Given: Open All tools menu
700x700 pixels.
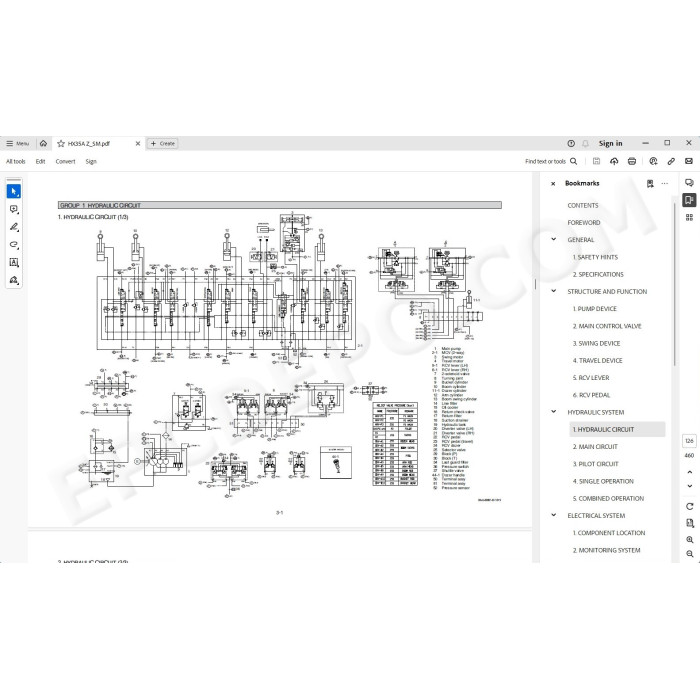Looking at the screenshot, I should point(16,161).
